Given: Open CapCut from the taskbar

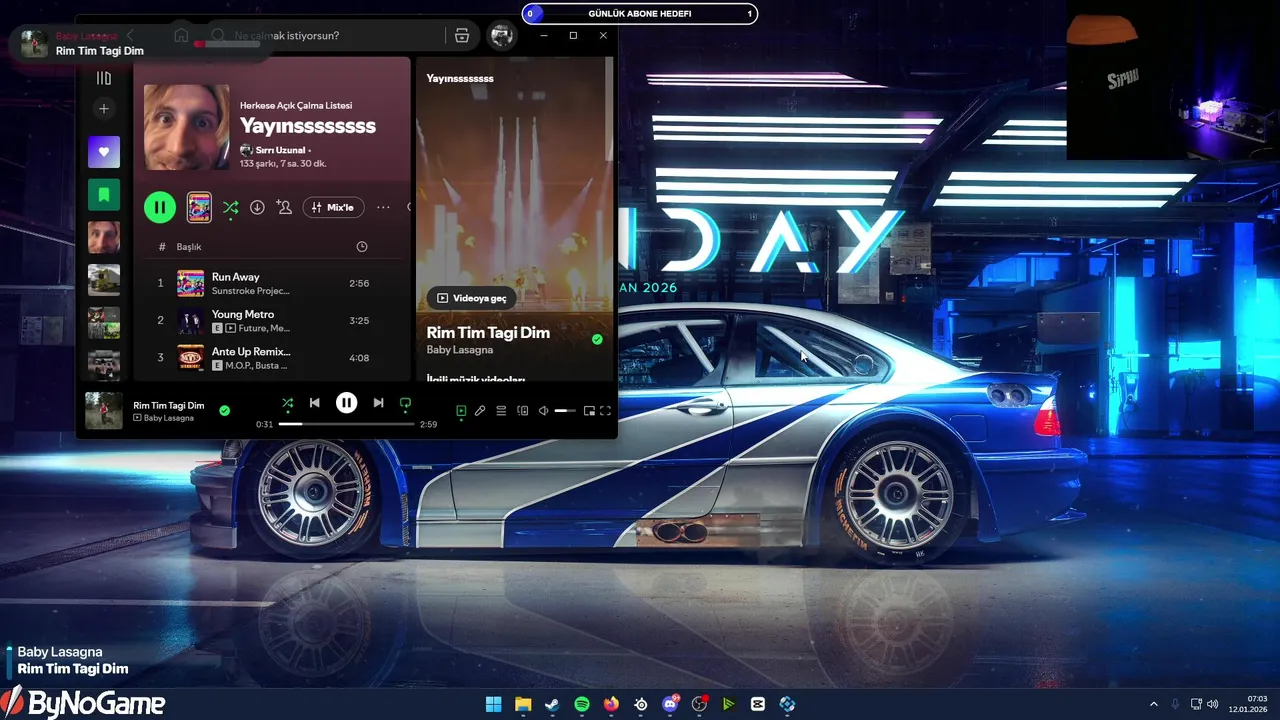Looking at the screenshot, I should point(758,704).
